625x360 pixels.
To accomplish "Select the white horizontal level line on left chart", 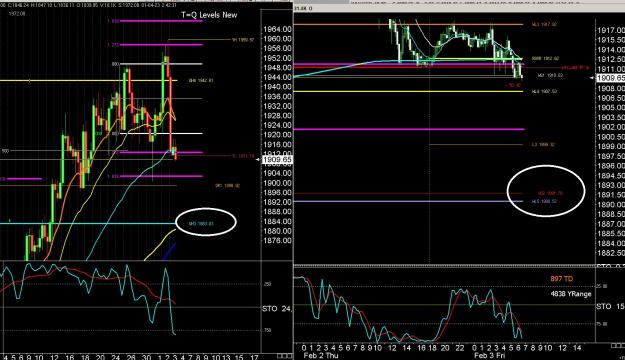I will click(x=161, y=134).
